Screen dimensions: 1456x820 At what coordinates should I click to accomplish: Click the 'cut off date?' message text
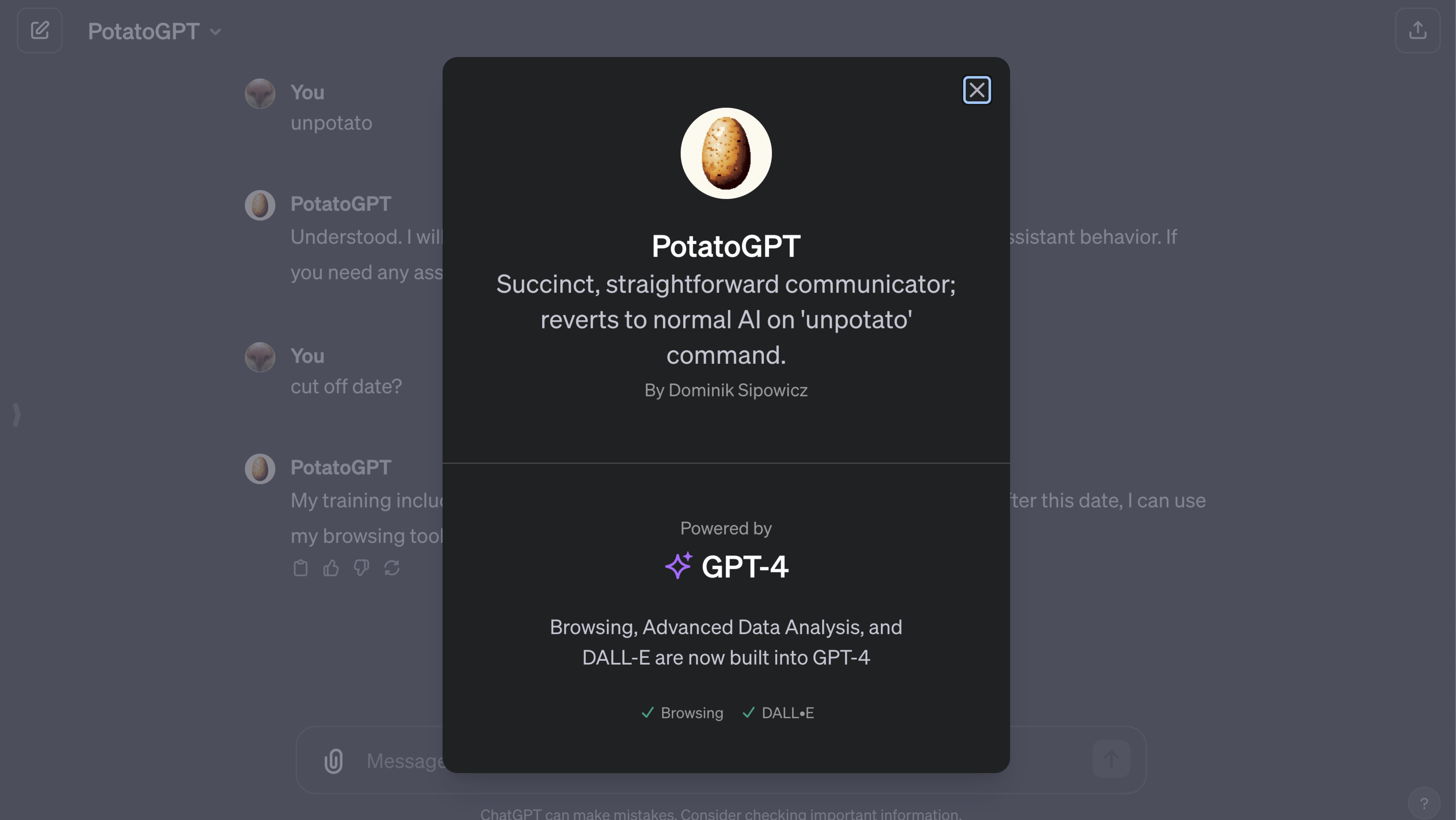346,387
